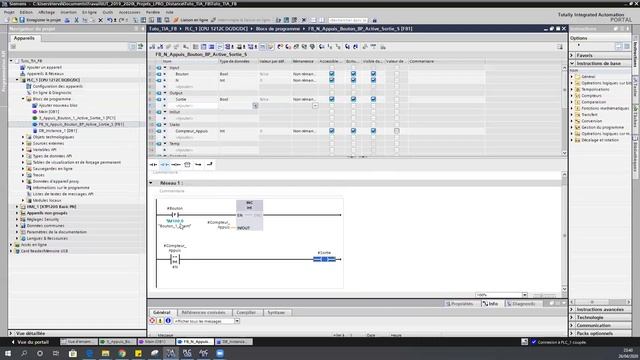Open the Affichage menu

pos(47,12)
